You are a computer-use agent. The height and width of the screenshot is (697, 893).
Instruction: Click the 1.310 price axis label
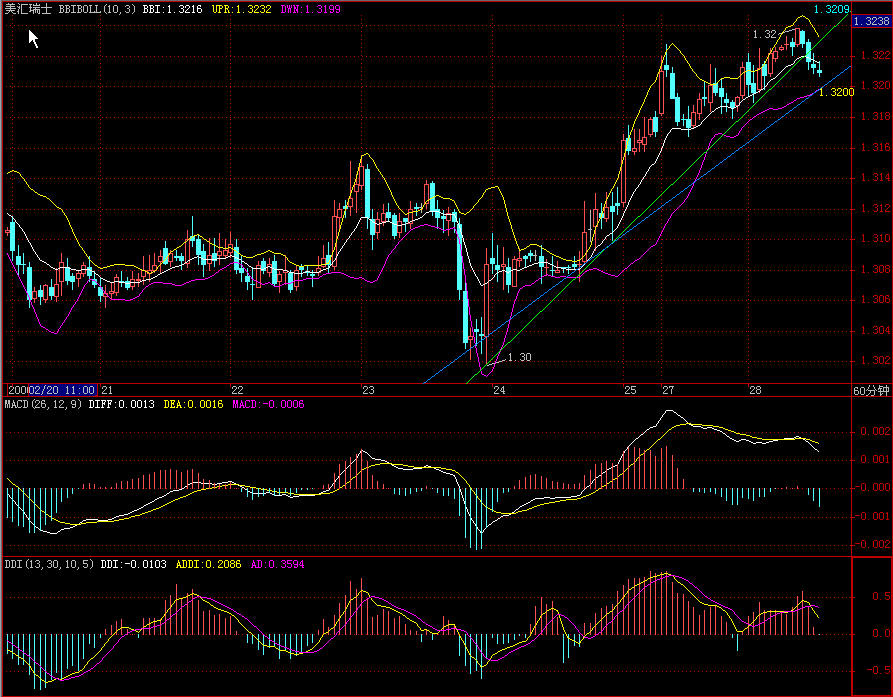875,239
